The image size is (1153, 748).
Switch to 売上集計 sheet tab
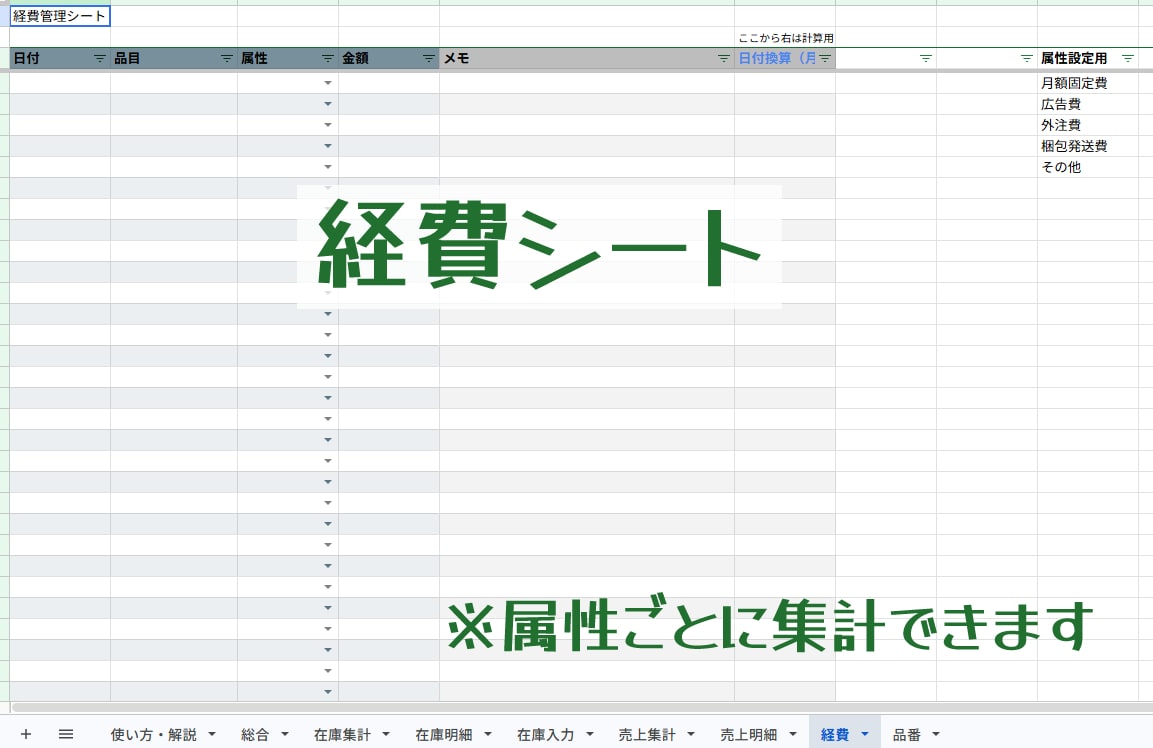tap(646, 735)
